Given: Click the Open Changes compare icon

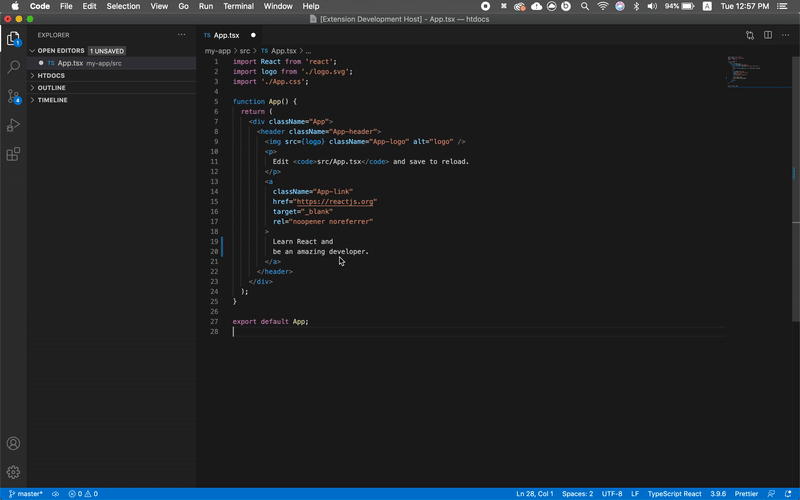Looking at the screenshot, I should point(749,35).
